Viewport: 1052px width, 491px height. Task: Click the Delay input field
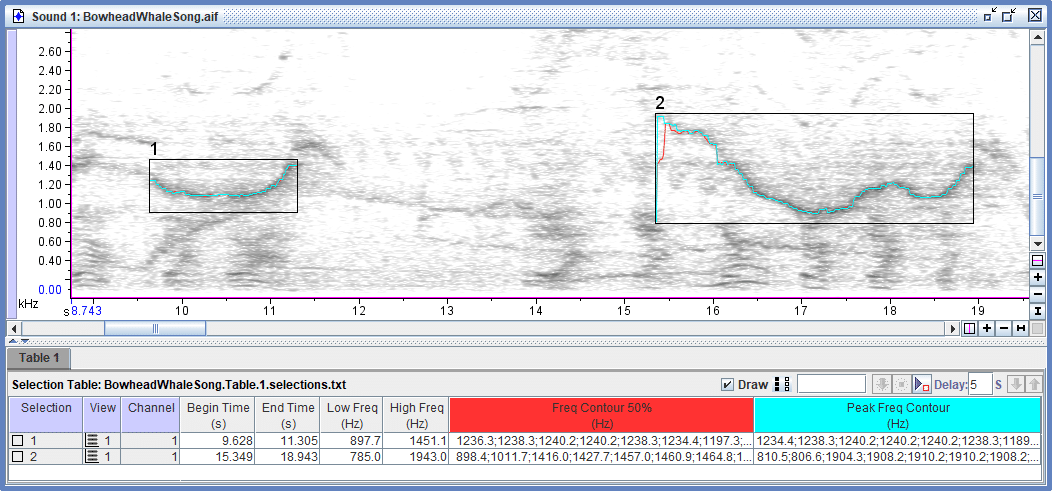pyautogui.click(x=980, y=384)
